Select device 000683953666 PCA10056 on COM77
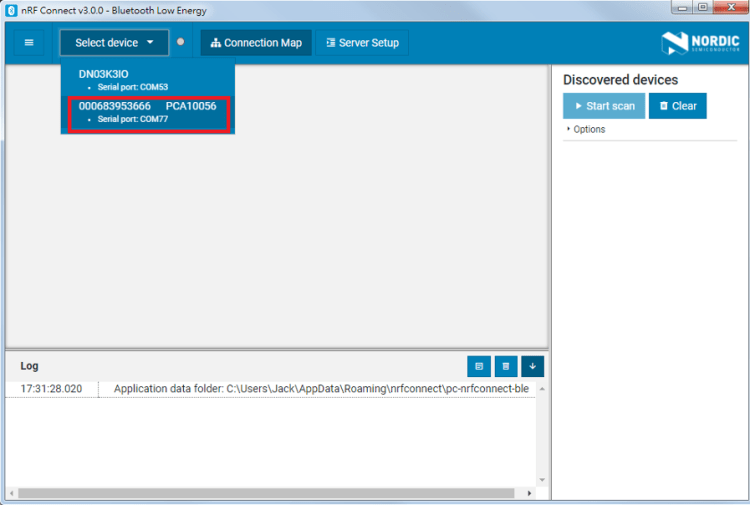 [148, 113]
